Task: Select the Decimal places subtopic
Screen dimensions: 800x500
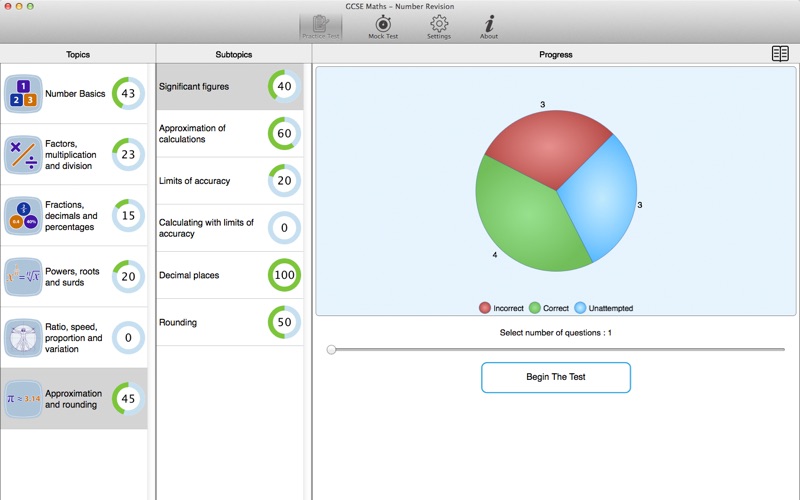Action: [x=230, y=275]
